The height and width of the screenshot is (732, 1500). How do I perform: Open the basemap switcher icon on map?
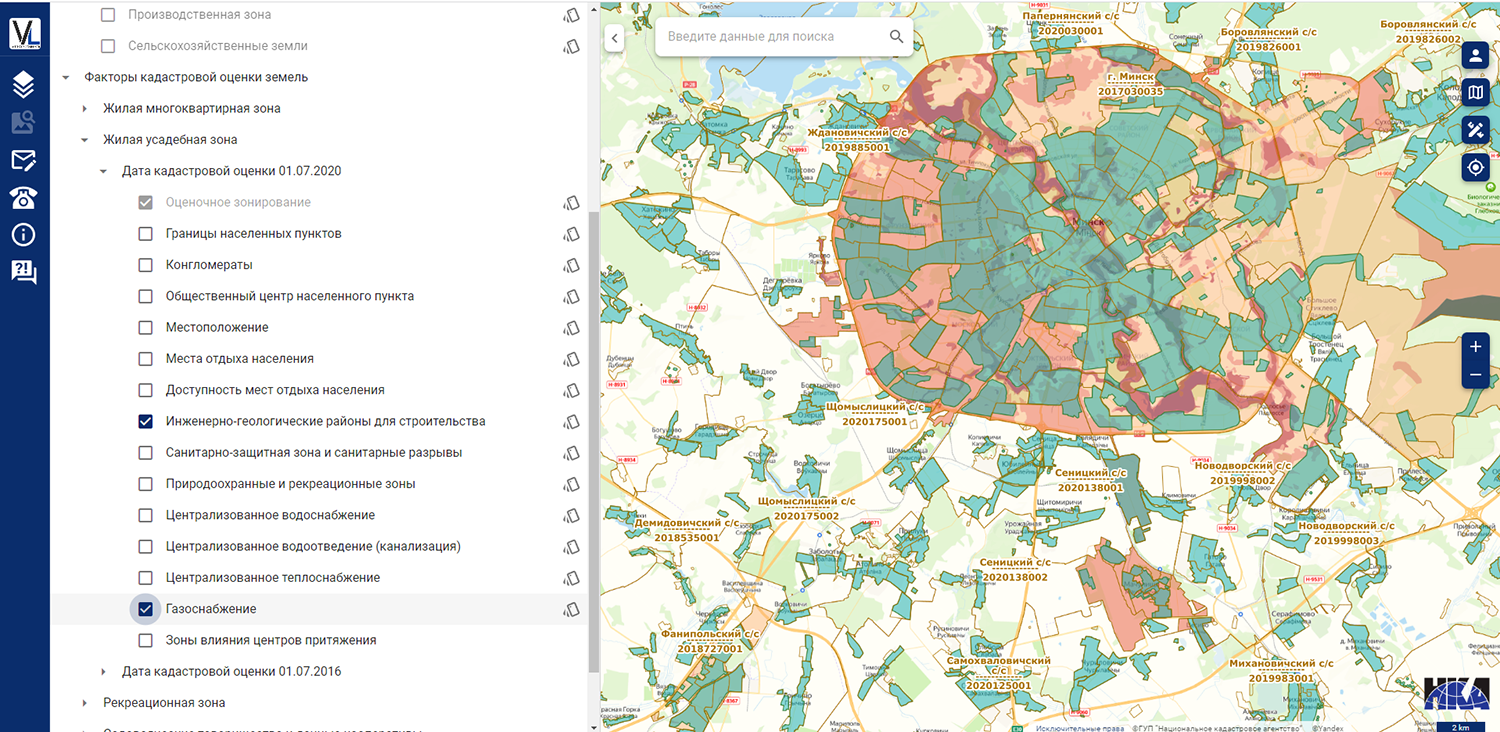coord(1475,93)
